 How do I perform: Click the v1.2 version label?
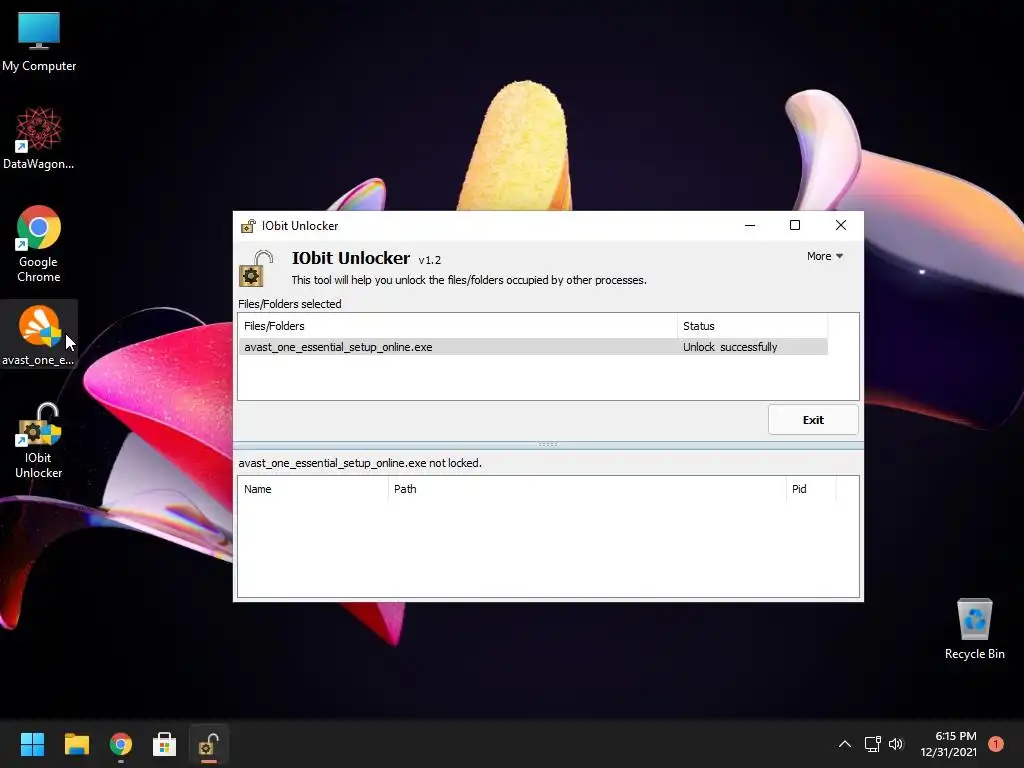click(x=430, y=260)
